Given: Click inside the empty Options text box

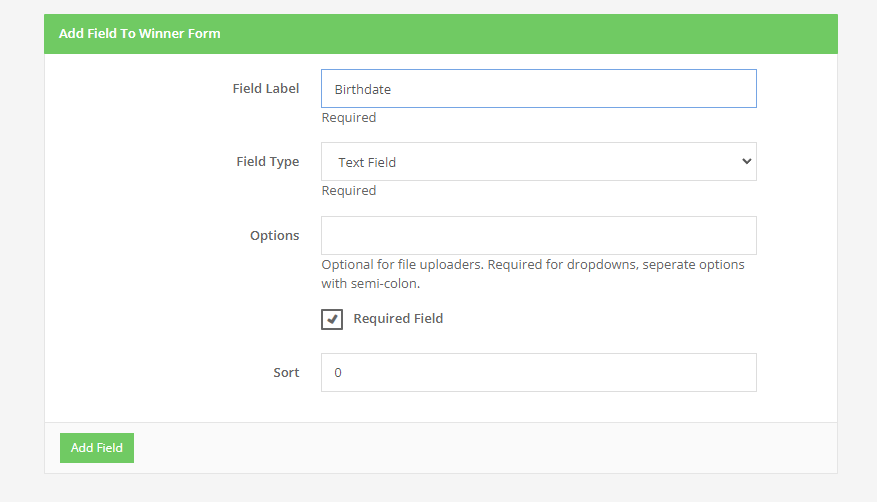Looking at the screenshot, I should (x=538, y=236).
